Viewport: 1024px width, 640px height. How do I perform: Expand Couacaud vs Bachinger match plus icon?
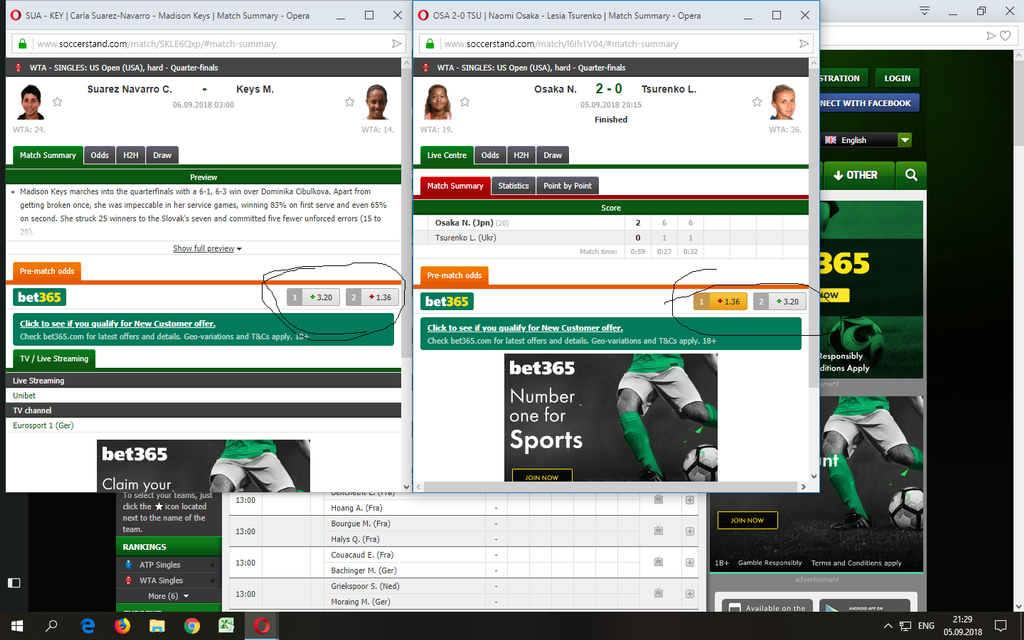pyautogui.click(x=690, y=562)
